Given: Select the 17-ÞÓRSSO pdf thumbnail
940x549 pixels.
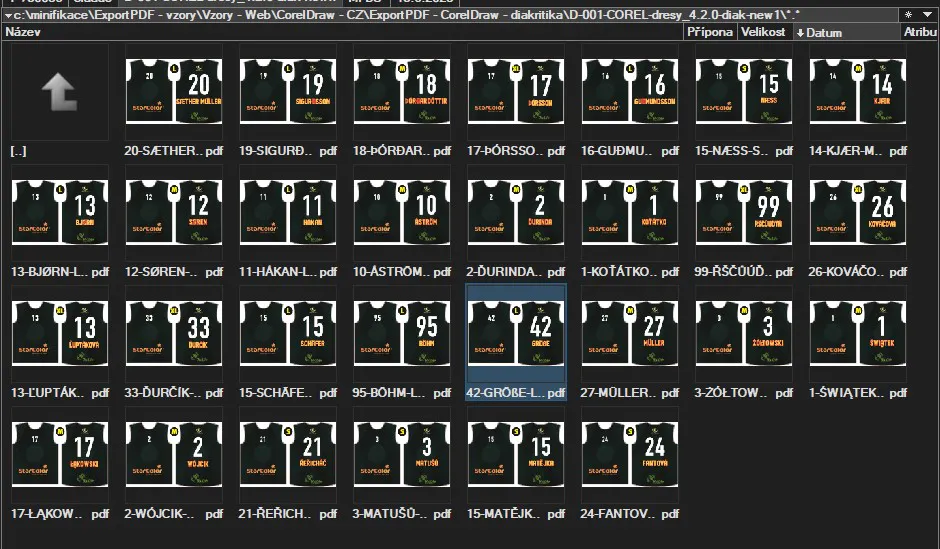Looking at the screenshot, I should point(516,92).
